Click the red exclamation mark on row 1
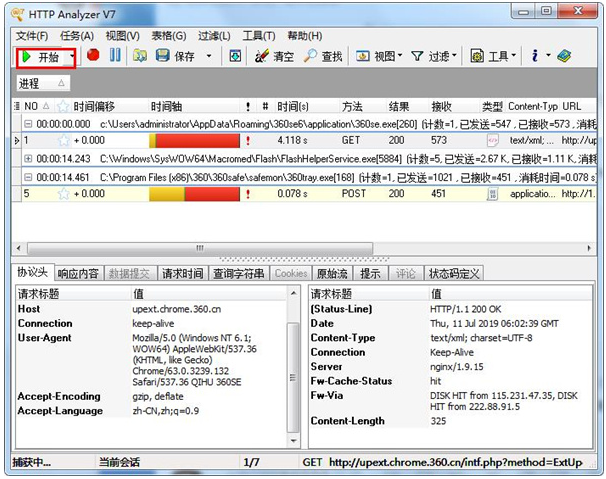This screenshot has height=479, width=606. coord(248,141)
